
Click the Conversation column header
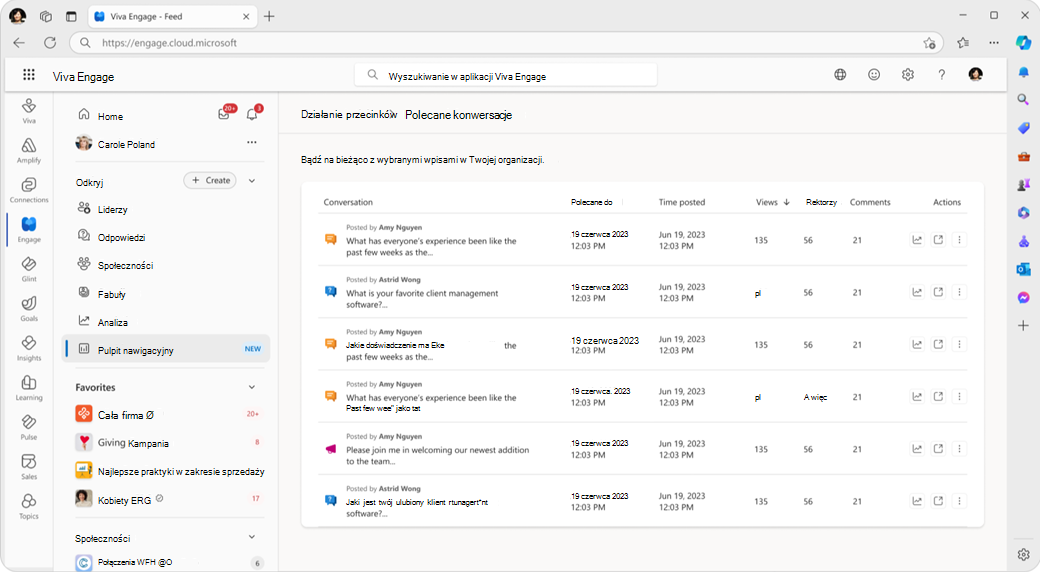pyautogui.click(x=348, y=202)
